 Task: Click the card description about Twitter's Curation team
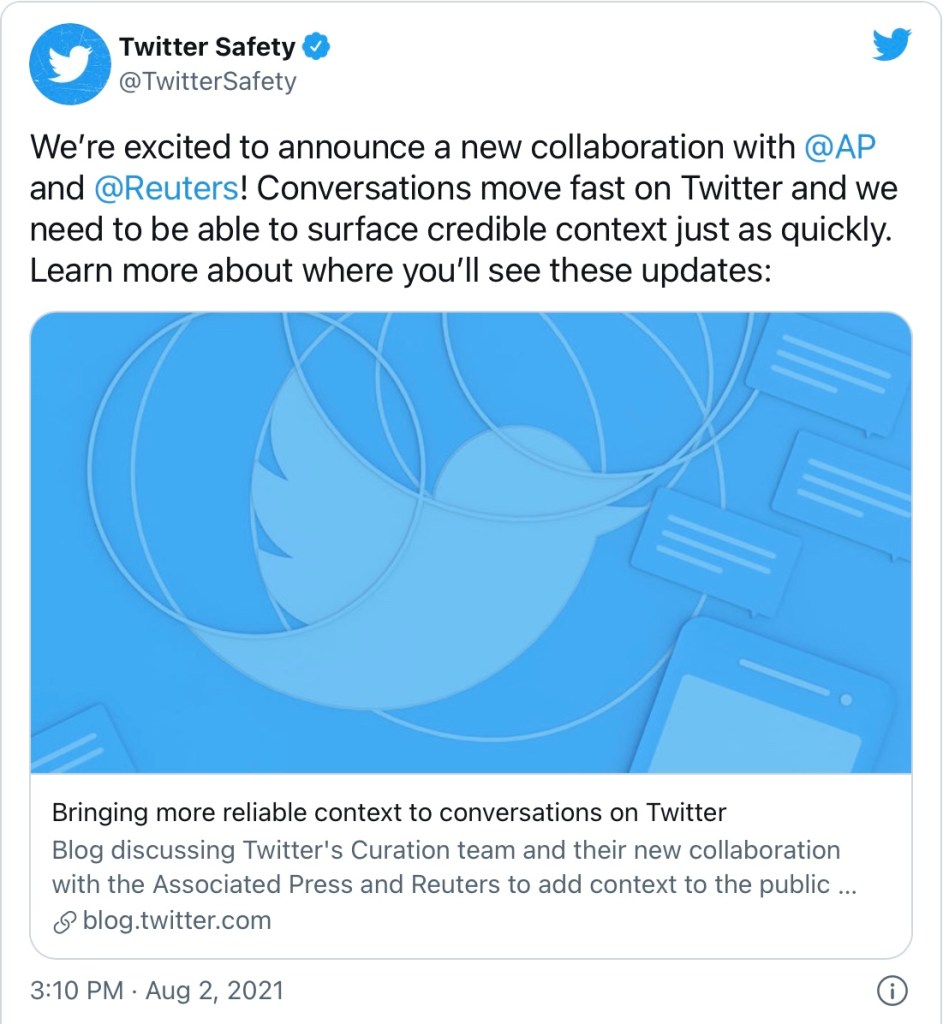[x=446, y=867]
